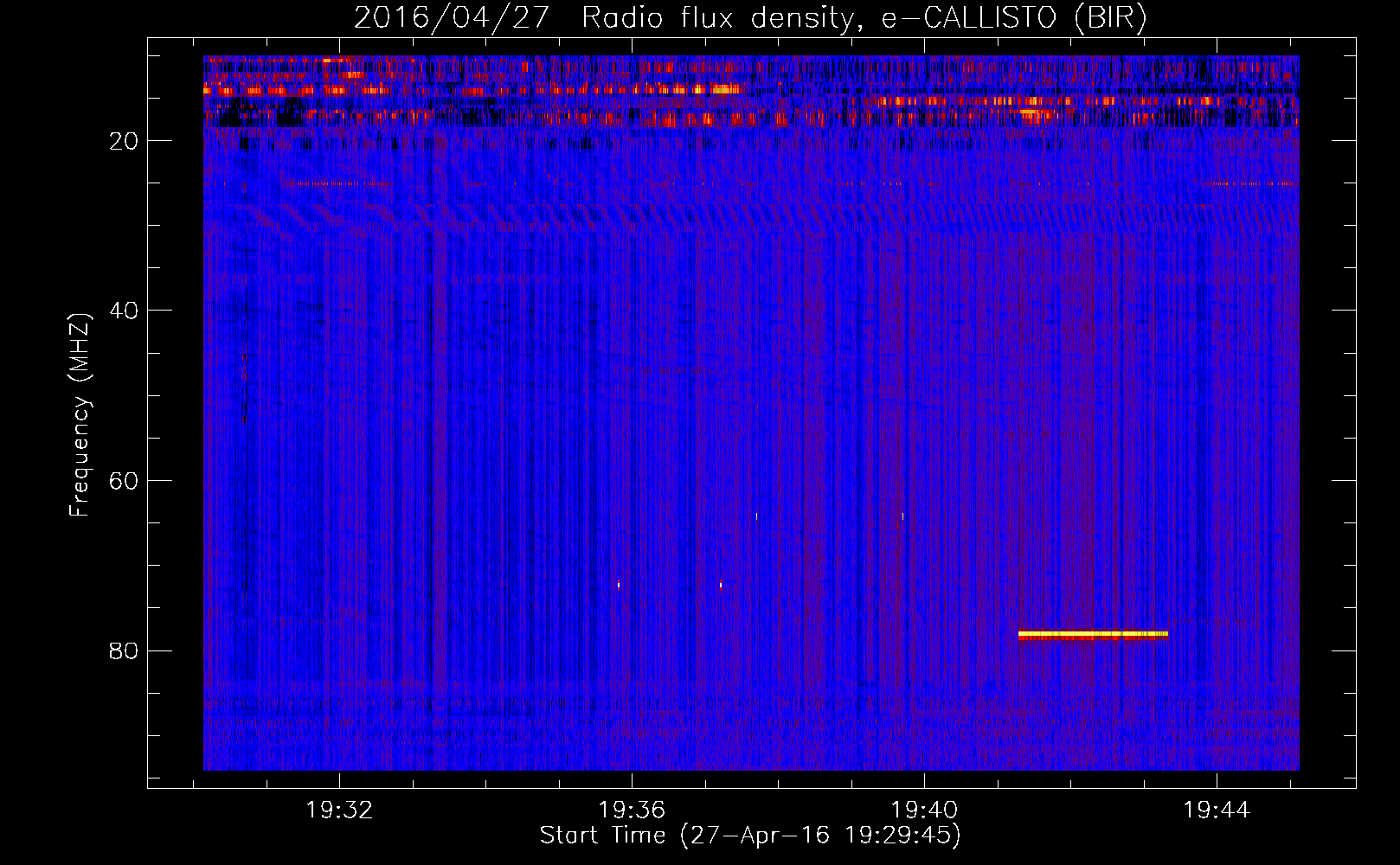Click the 19:32 time tick label
The width and height of the screenshot is (1400, 865).
(339, 810)
